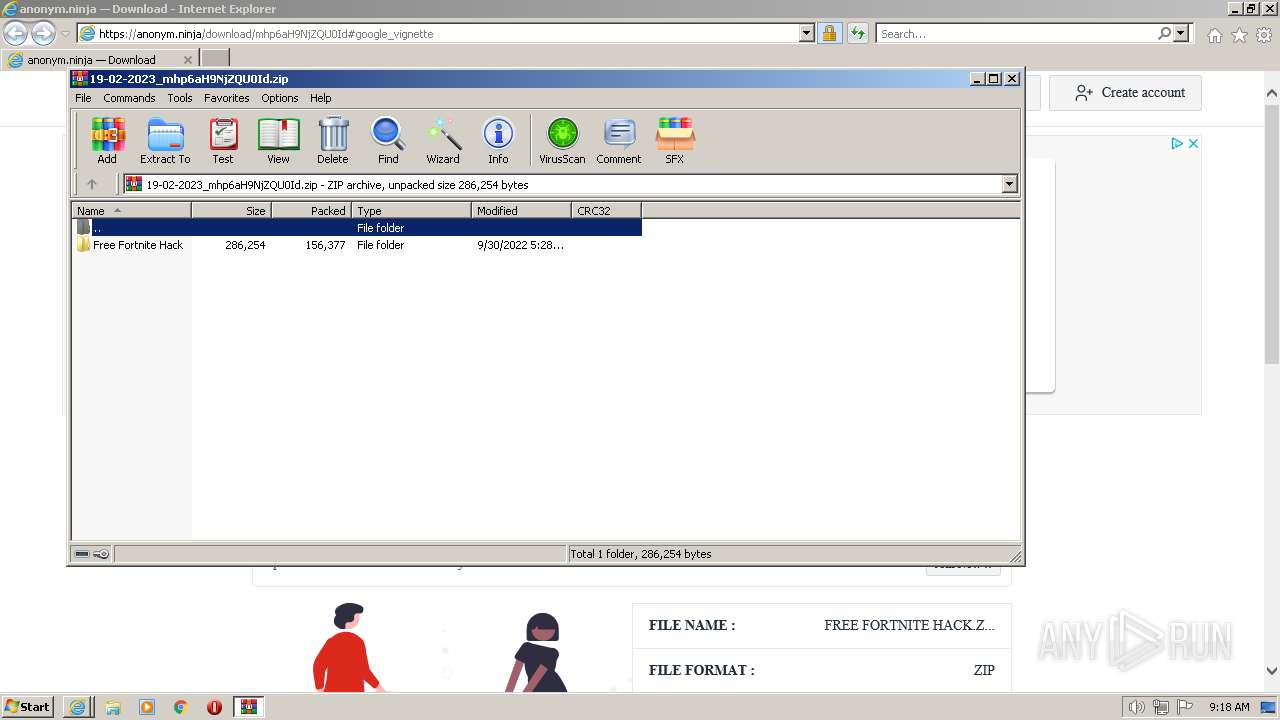Open Chrome from the taskbar
Image resolution: width=1280 pixels, height=720 pixels.
click(181, 707)
